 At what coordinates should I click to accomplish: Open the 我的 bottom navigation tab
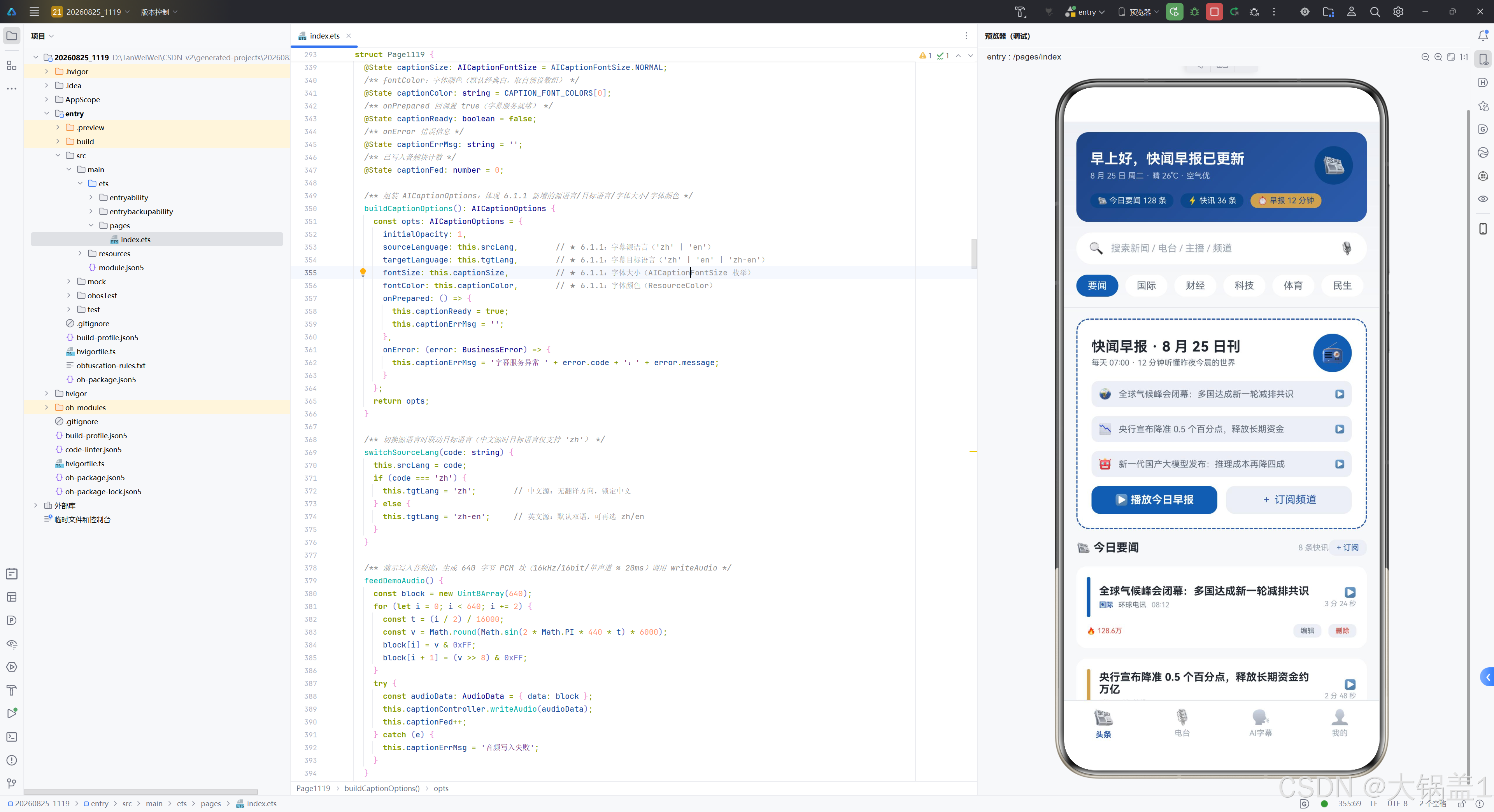pos(1339,723)
